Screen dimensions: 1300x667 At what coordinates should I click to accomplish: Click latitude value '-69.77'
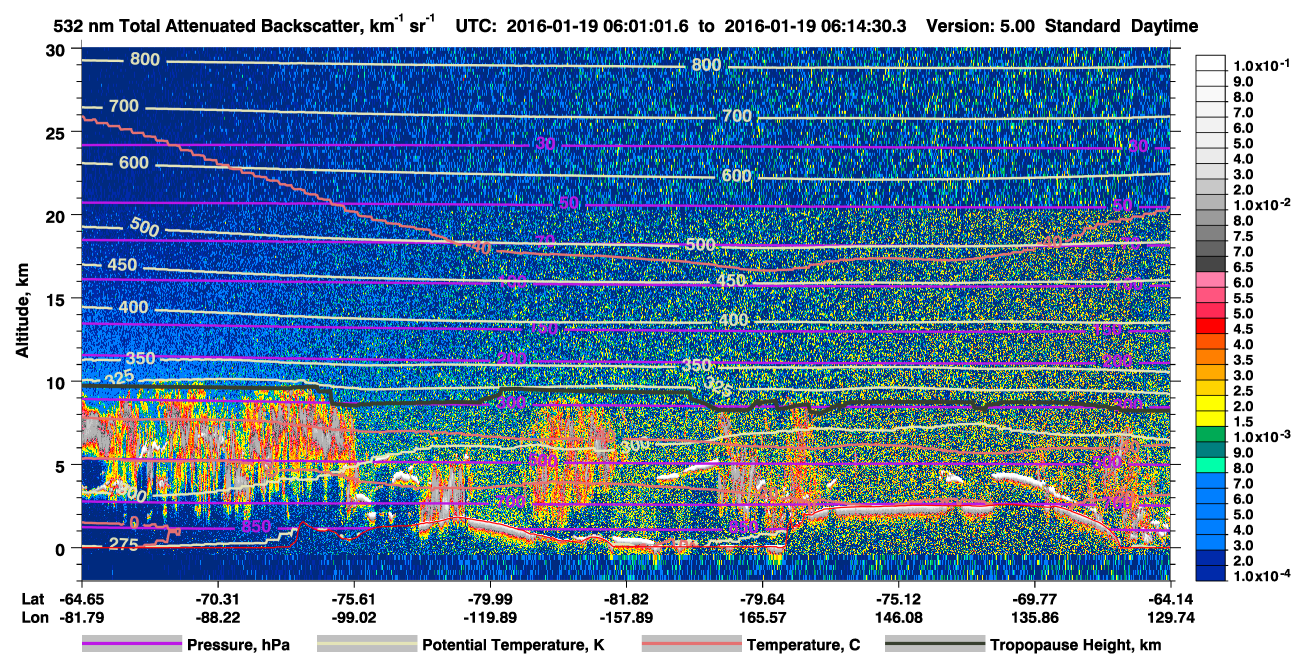click(1035, 599)
